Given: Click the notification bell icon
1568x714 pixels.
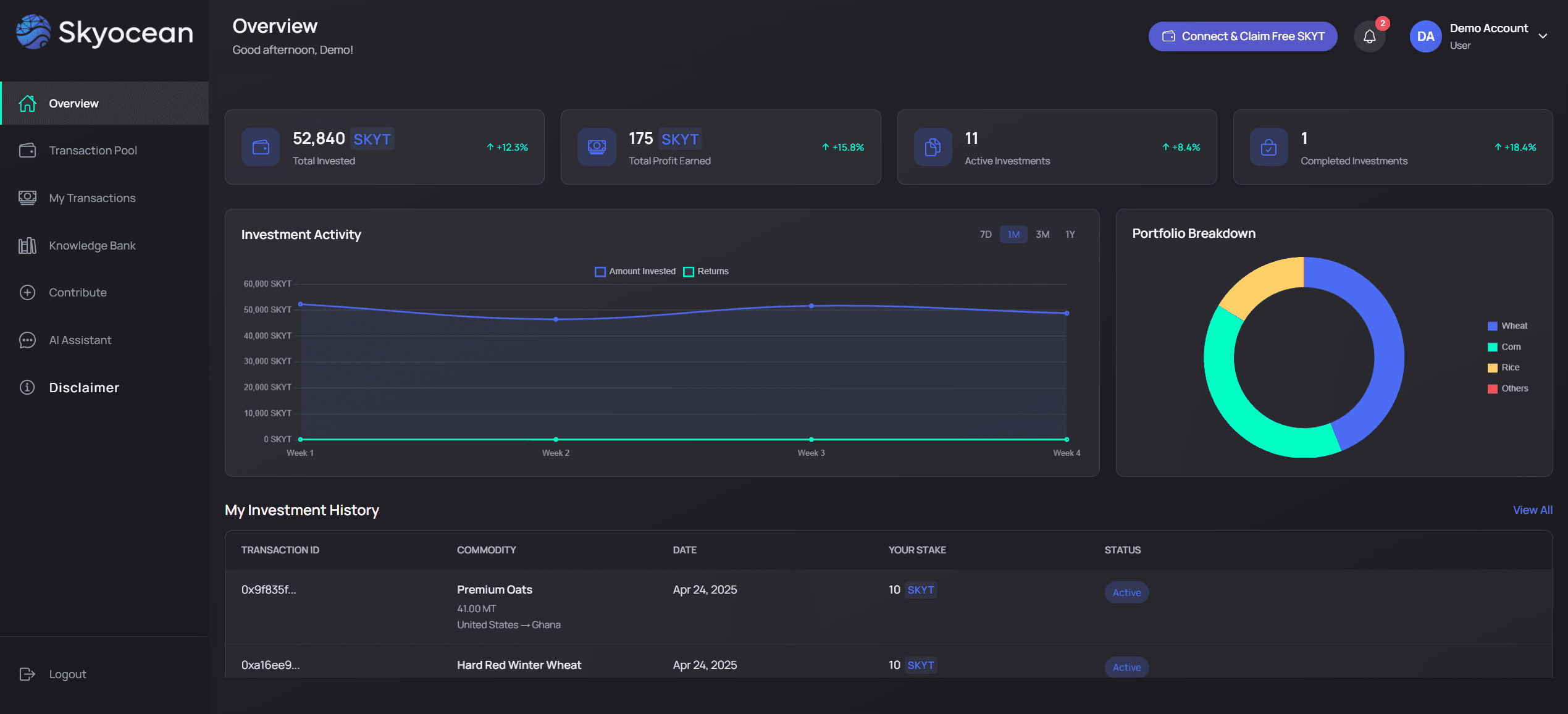Looking at the screenshot, I should pyautogui.click(x=1369, y=36).
